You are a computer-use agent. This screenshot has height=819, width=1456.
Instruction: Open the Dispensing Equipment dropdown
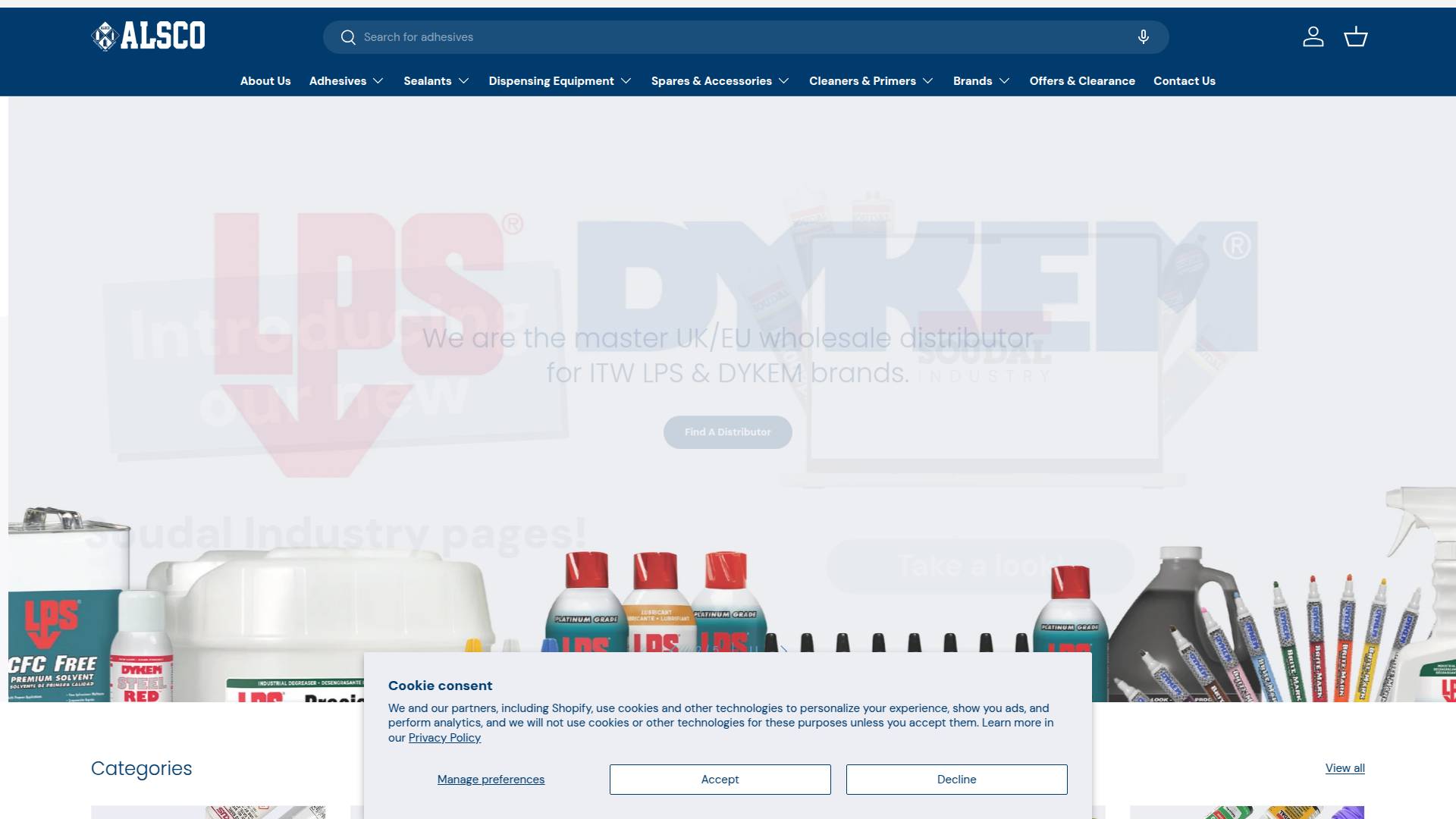pyautogui.click(x=560, y=81)
